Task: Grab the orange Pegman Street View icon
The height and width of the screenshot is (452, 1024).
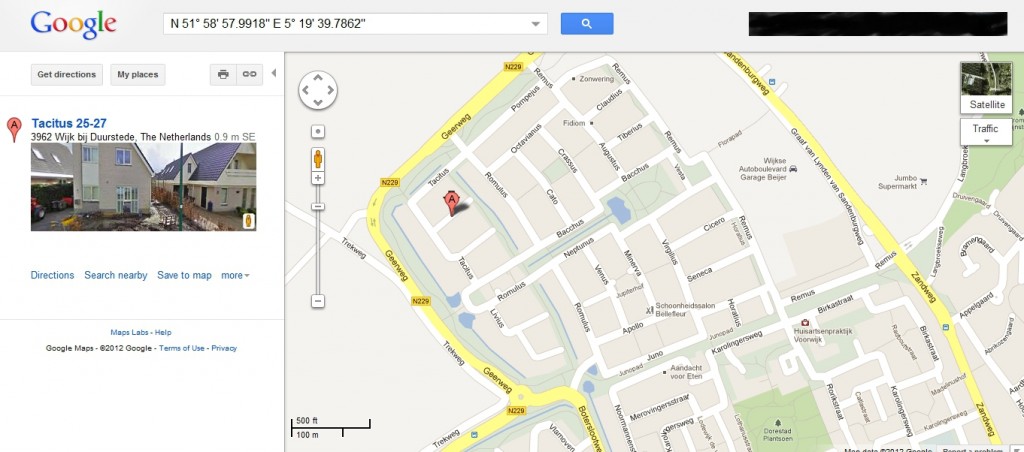Action: tap(318, 158)
